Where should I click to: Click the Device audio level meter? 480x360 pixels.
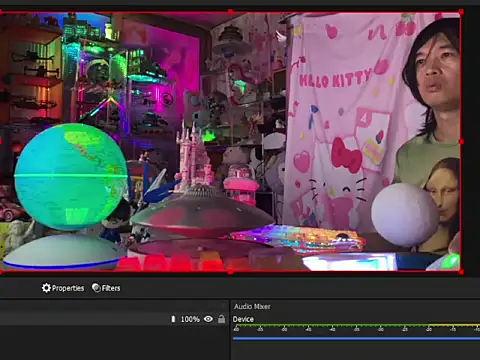[356, 326]
